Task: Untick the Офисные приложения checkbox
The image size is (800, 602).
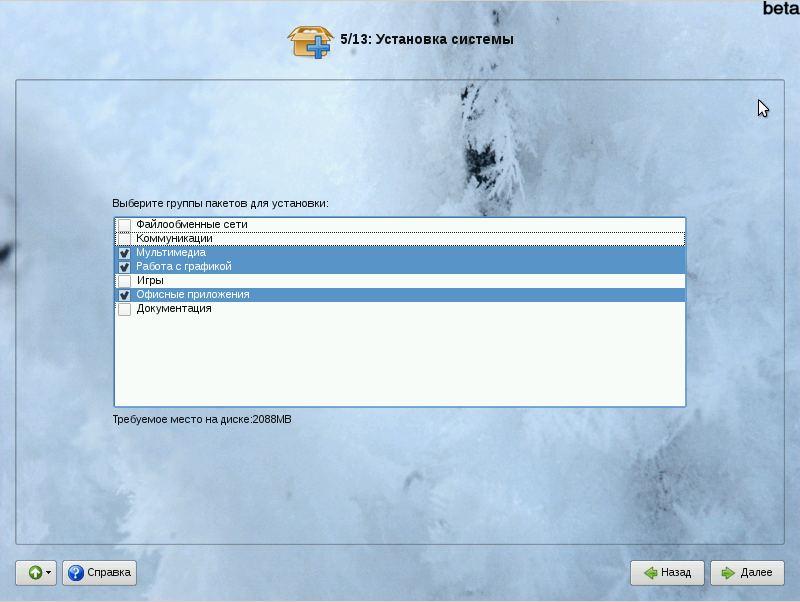Action: click(x=125, y=295)
